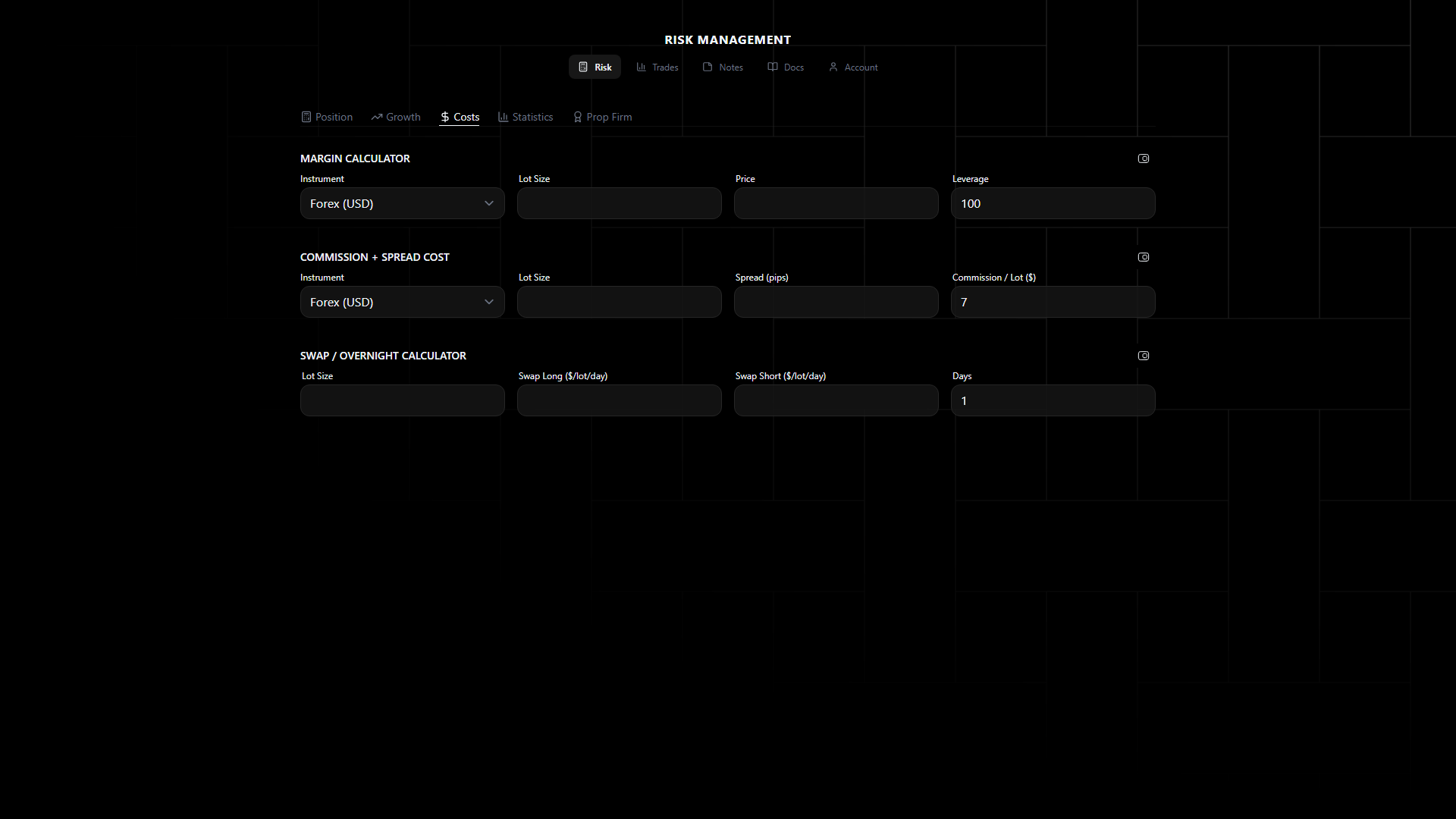The width and height of the screenshot is (1456, 819).
Task: Open the Prop Firm tab
Action: pyautogui.click(x=603, y=117)
